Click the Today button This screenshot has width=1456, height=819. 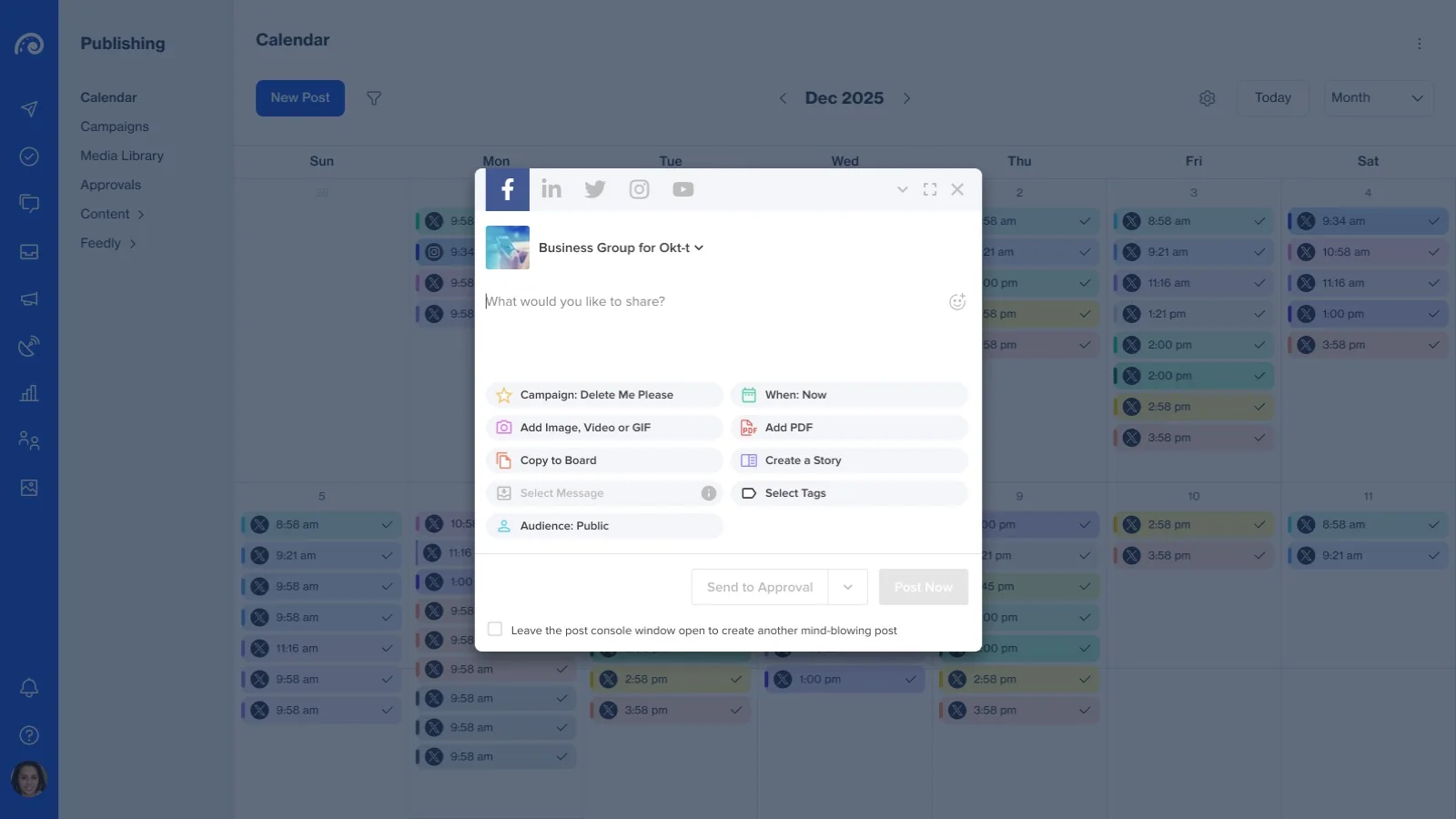point(1273,98)
